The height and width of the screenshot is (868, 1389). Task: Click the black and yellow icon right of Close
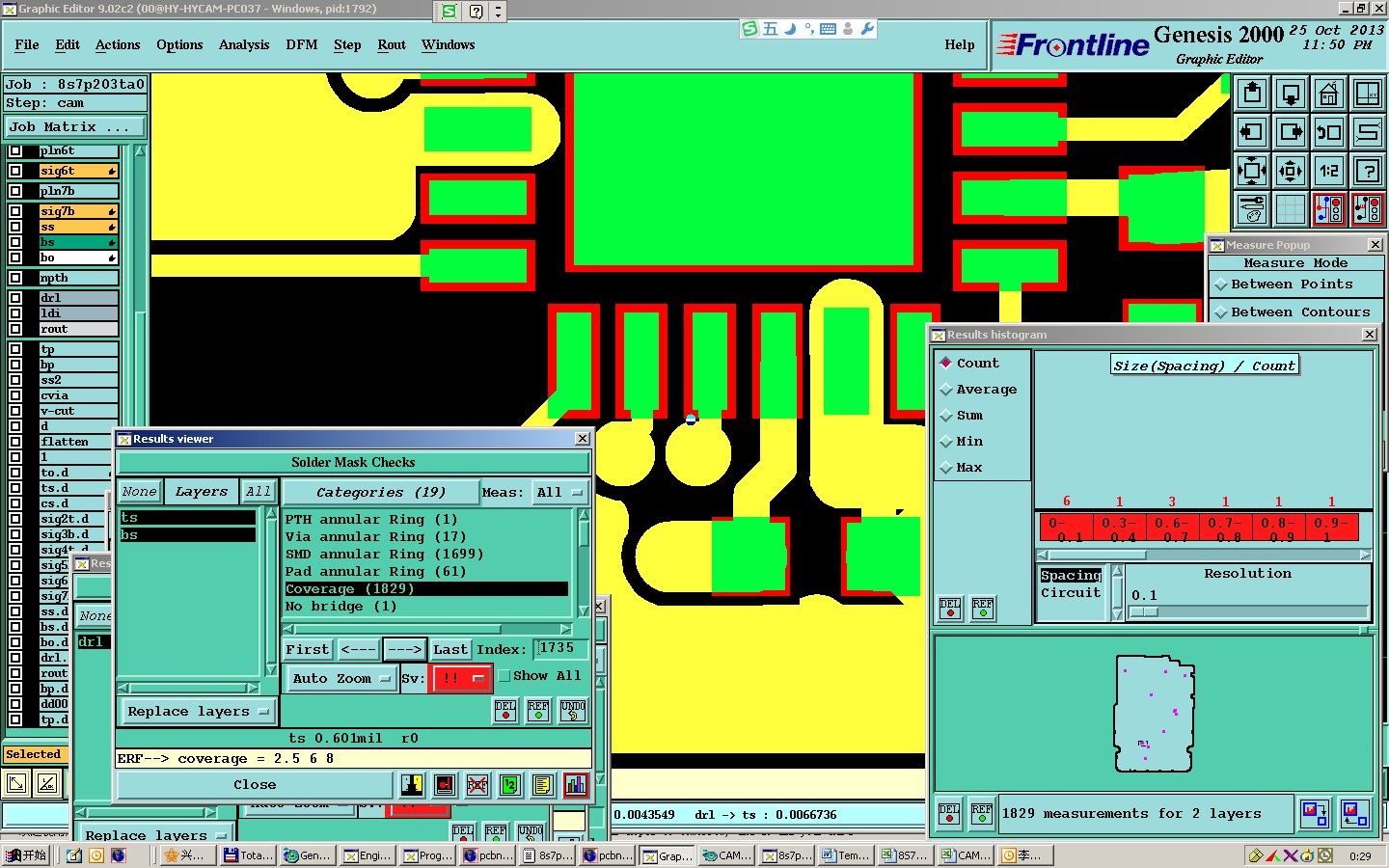coord(412,785)
